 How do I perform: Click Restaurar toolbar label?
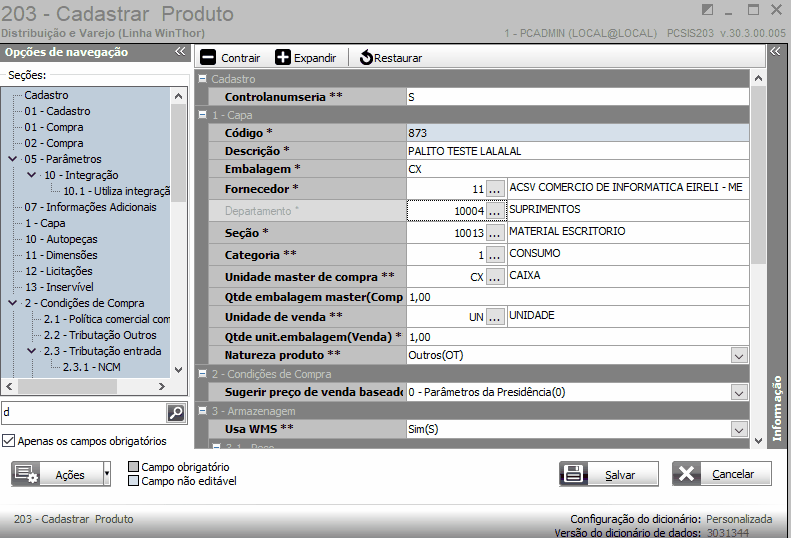(398, 58)
